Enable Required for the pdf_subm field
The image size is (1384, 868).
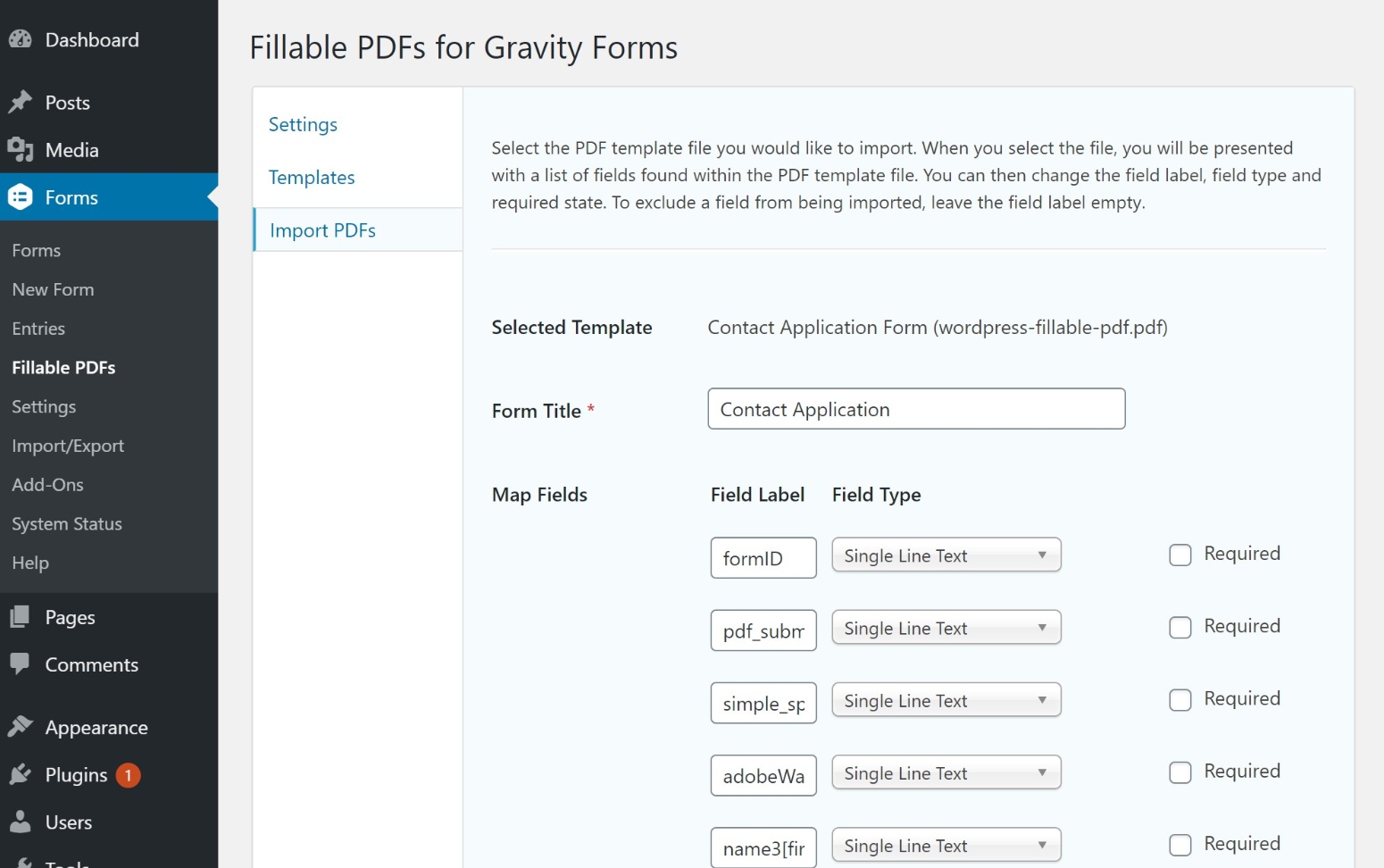pyautogui.click(x=1180, y=628)
